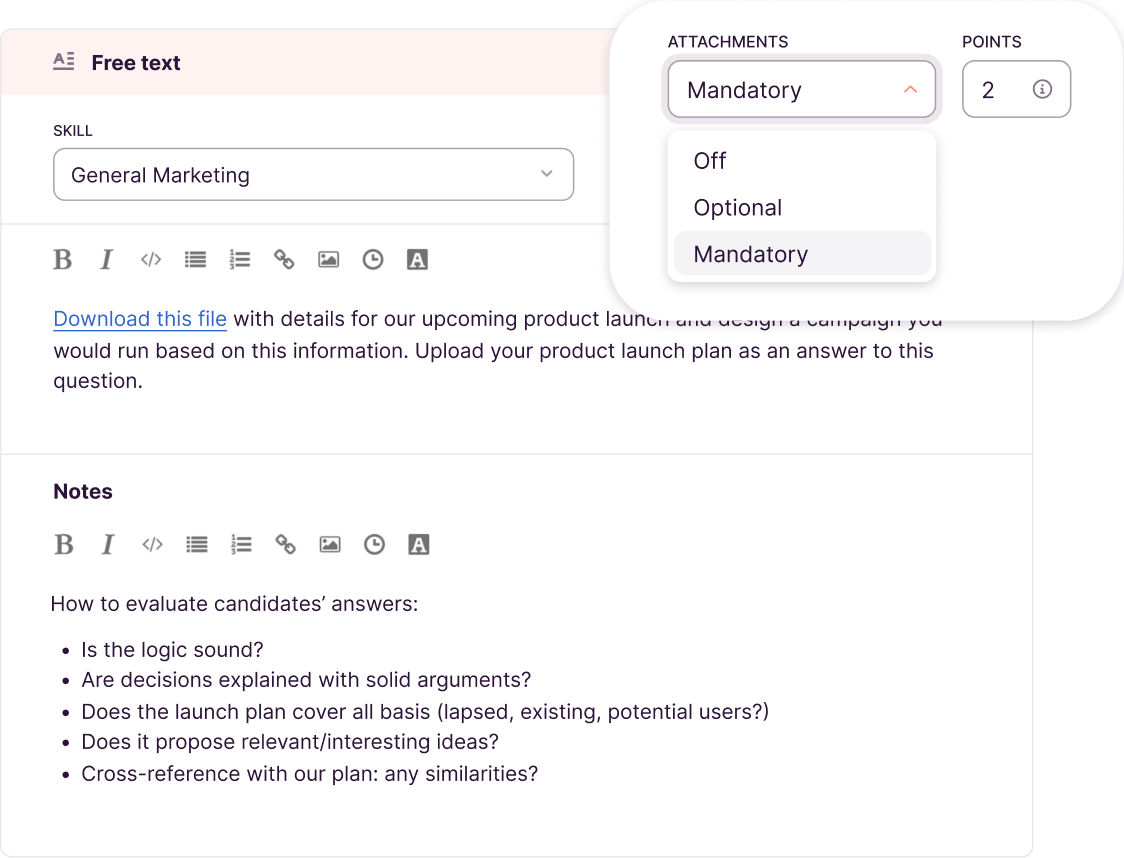Toggle italic in Notes toolbar
Viewport: 1124px width, 858px height.
click(108, 545)
